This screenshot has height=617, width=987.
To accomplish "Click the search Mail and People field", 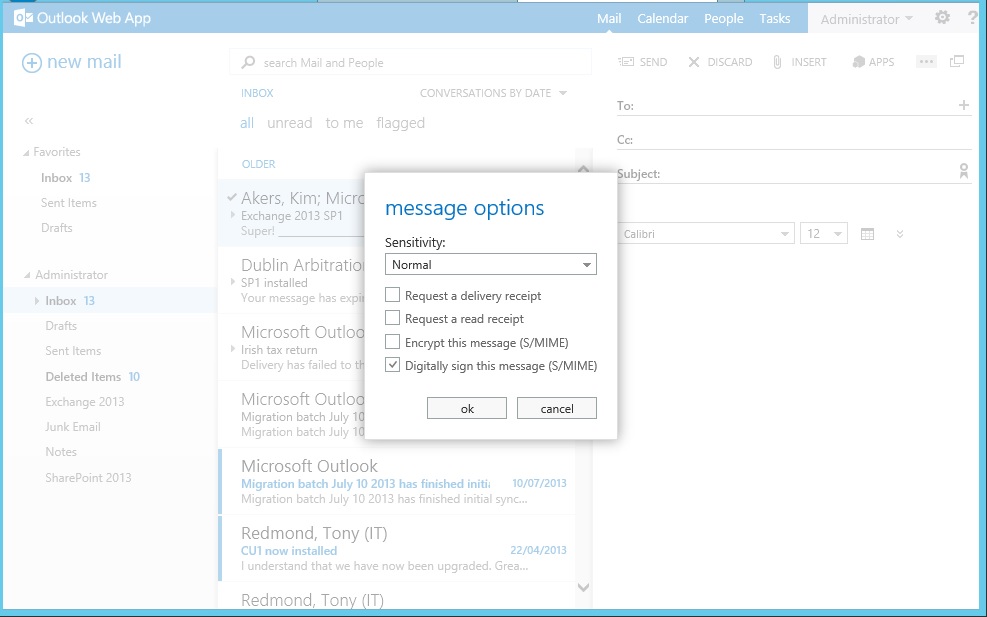I will point(400,63).
